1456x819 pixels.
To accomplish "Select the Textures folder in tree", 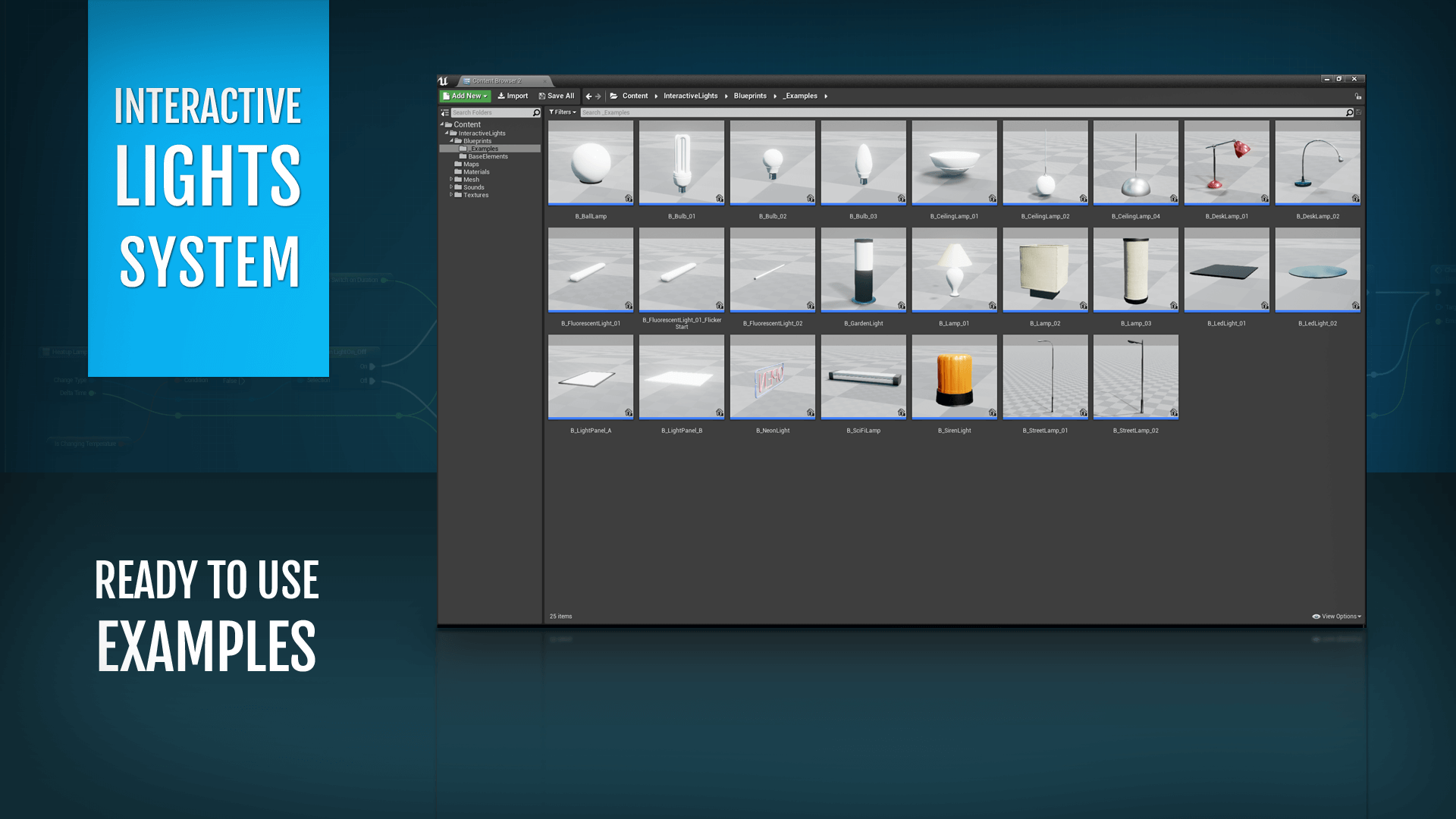I will point(471,195).
